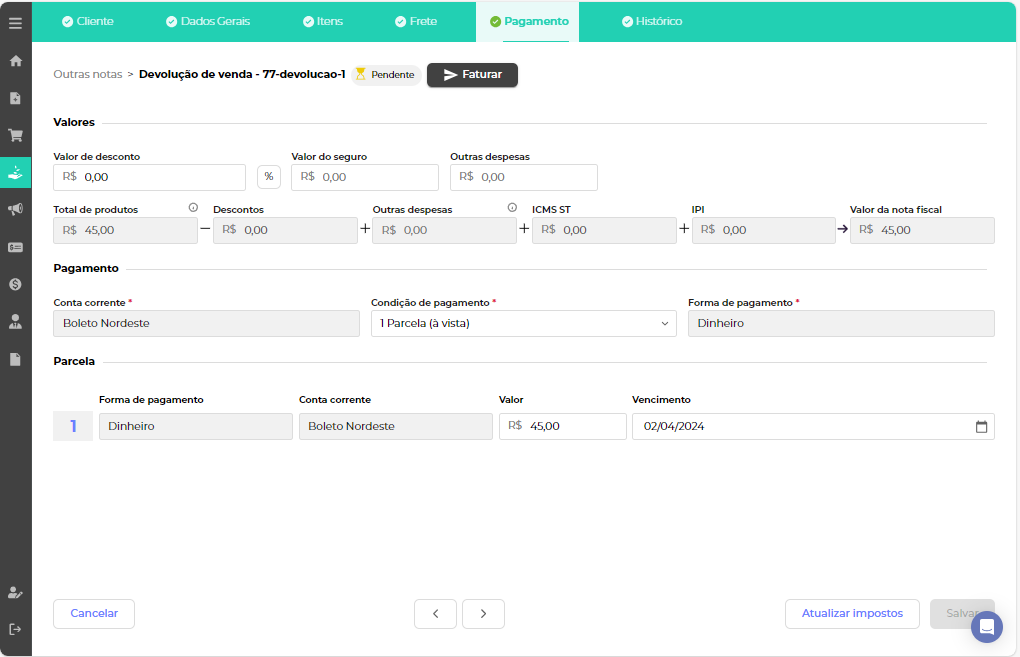Open the shopping cart section in sidebar
The image size is (1020, 657).
coord(15,135)
